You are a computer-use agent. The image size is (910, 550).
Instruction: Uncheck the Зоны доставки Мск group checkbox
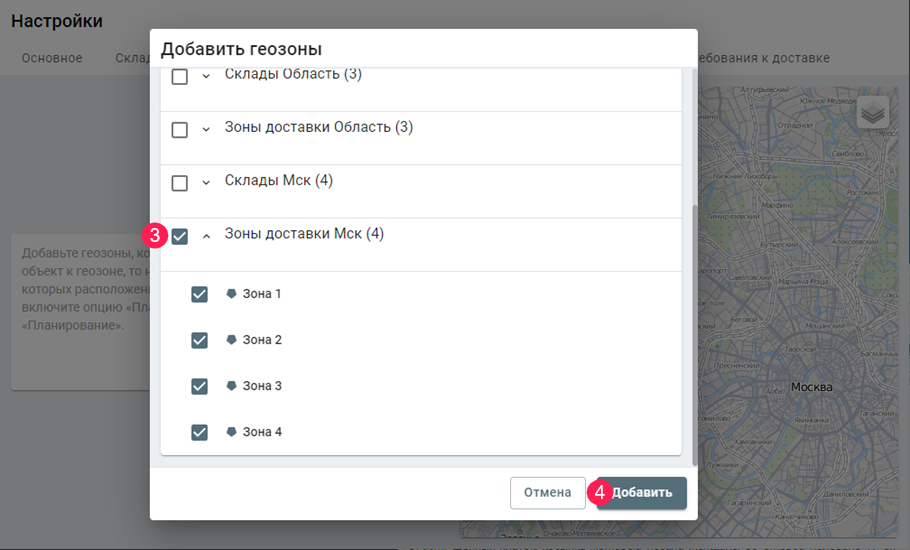(180, 237)
